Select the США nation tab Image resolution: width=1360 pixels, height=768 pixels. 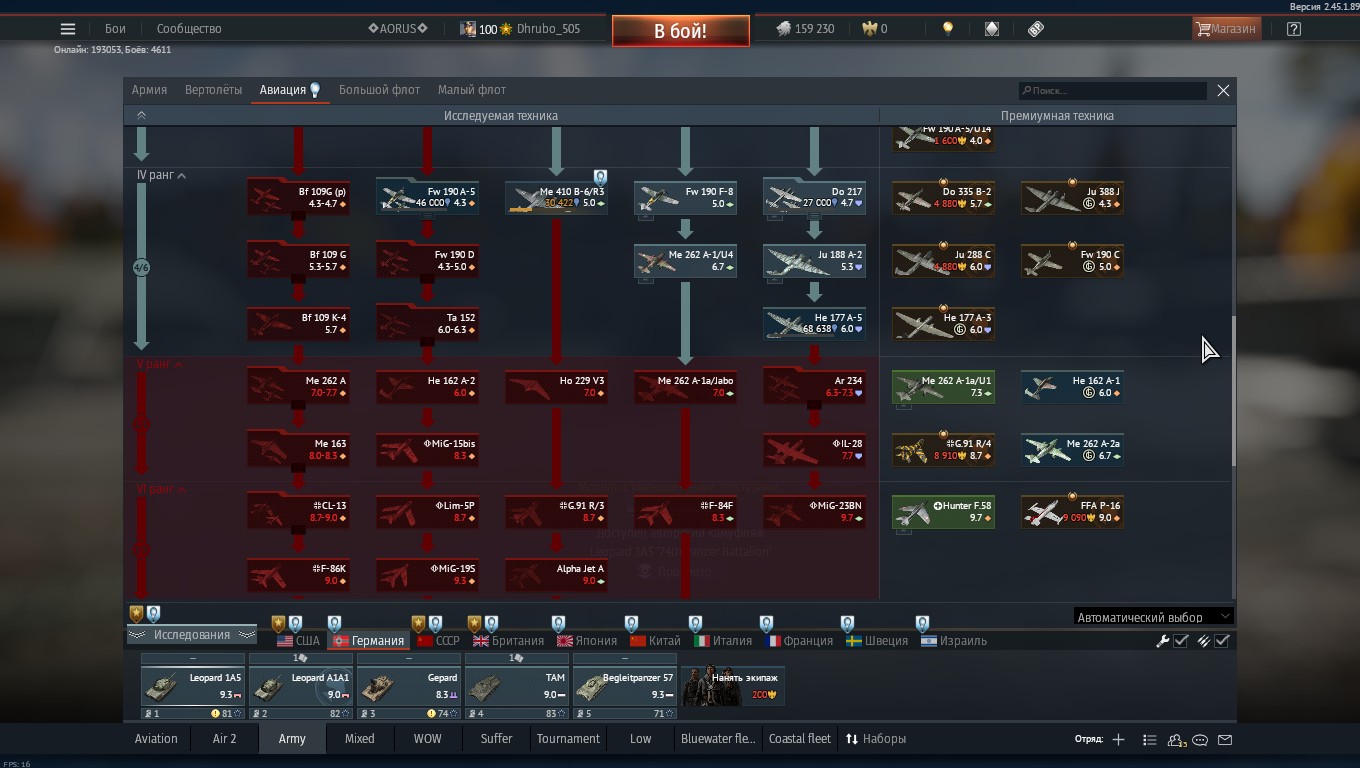[x=298, y=641]
